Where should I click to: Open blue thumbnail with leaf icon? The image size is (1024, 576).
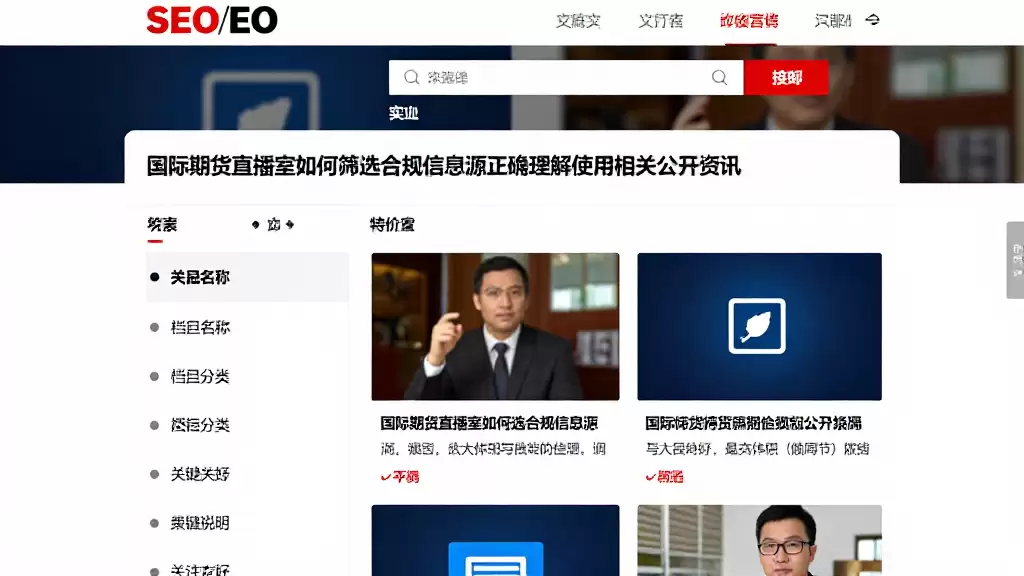760,327
